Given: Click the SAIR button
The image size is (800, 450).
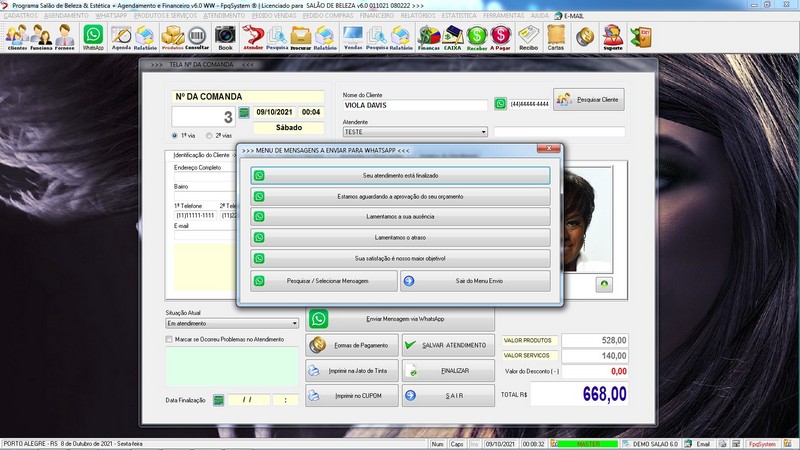Looking at the screenshot, I should [x=448, y=396].
